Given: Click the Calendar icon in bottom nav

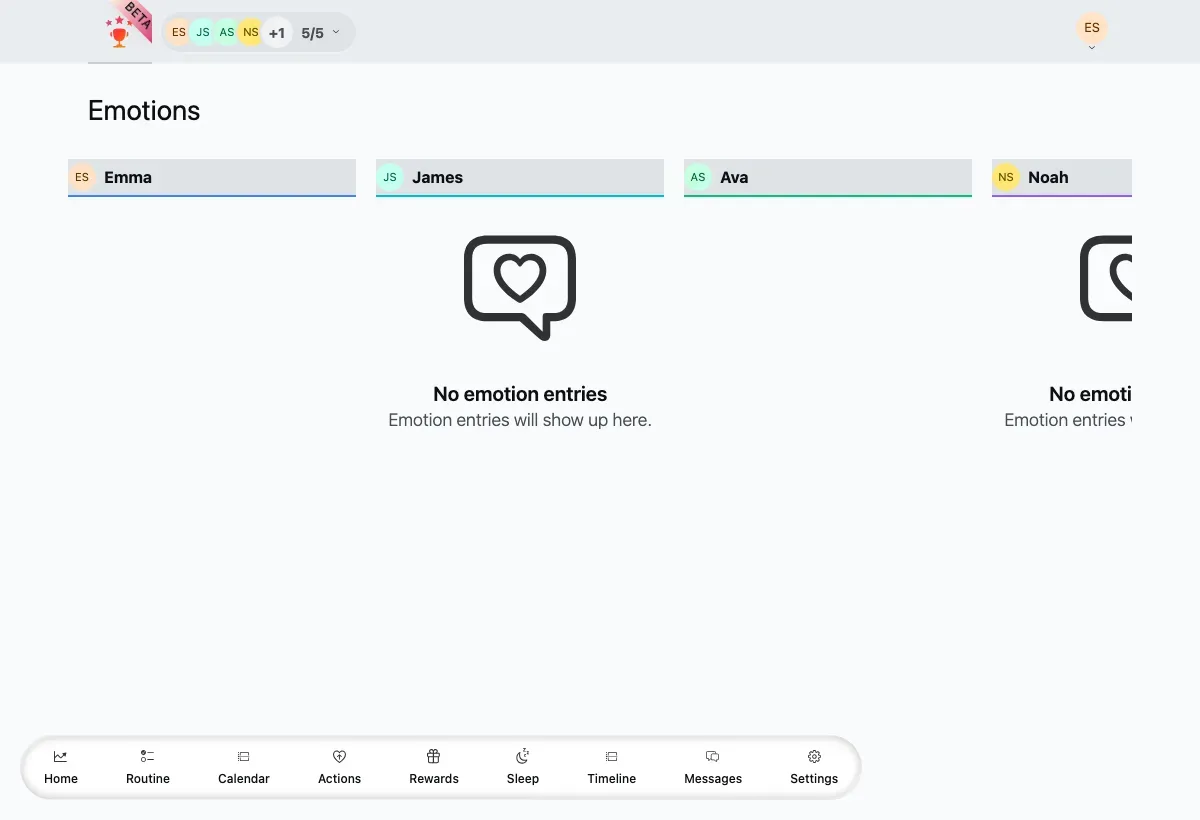Looking at the screenshot, I should 244,757.
